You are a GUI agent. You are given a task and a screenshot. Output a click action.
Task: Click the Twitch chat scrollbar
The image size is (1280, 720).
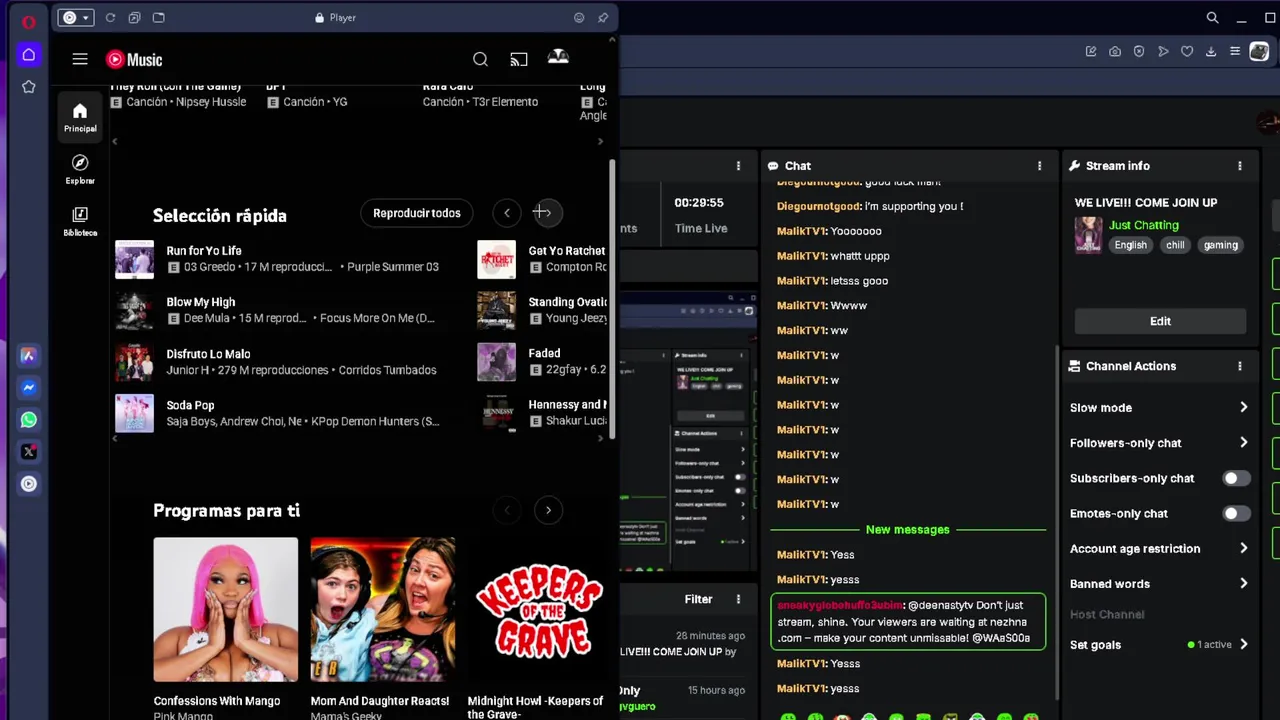1057,520
